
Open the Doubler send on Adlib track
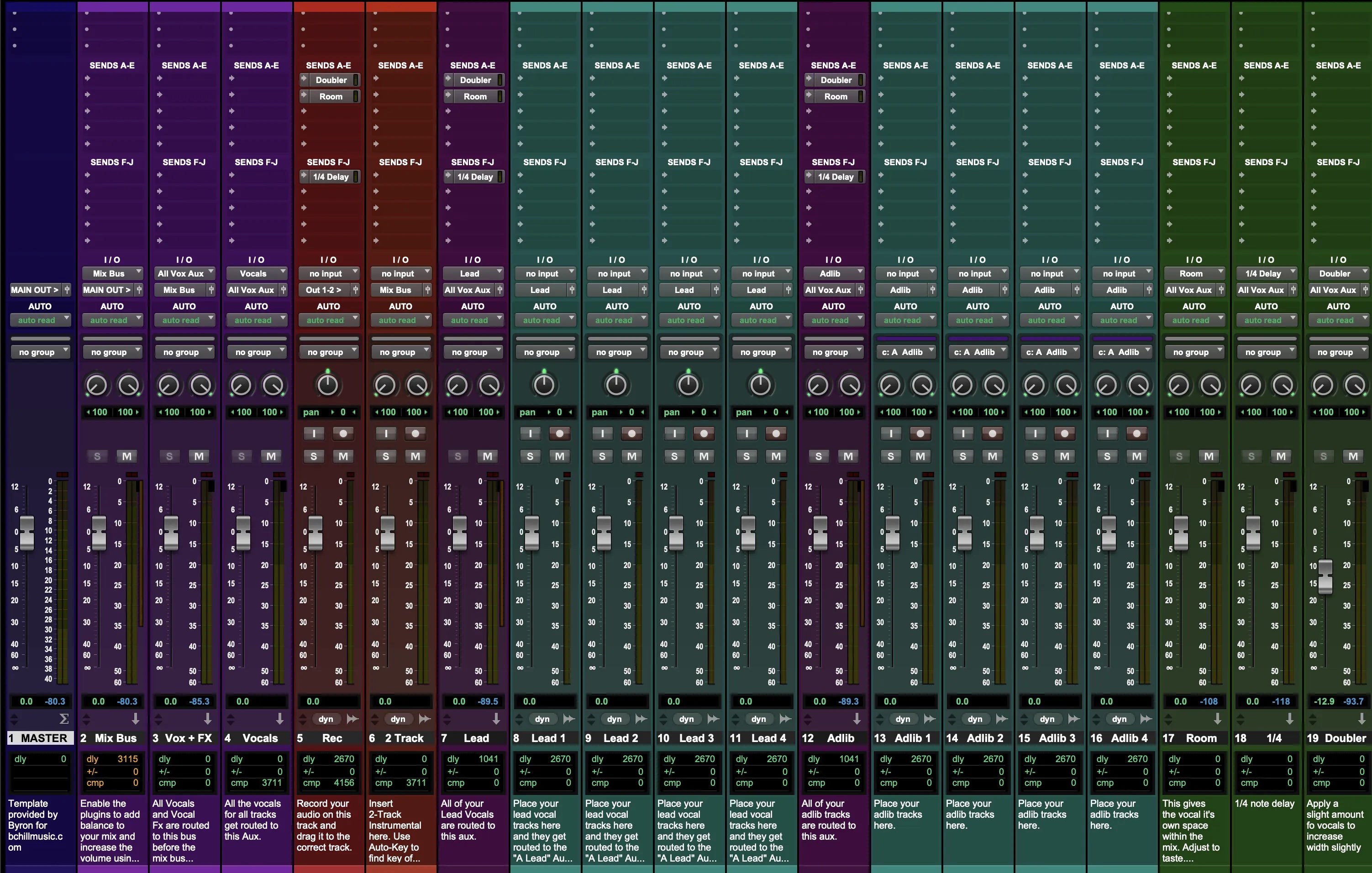coord(836,80)
